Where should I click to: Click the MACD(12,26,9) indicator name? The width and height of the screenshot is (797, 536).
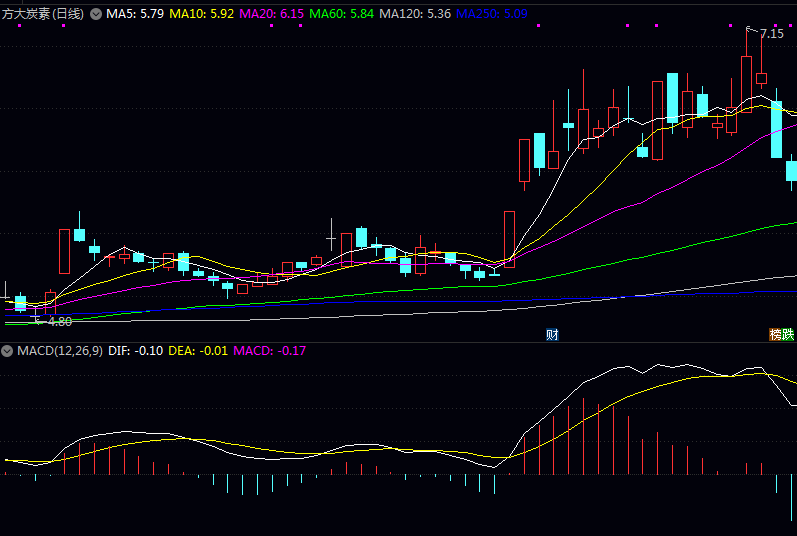pos(60,351)
